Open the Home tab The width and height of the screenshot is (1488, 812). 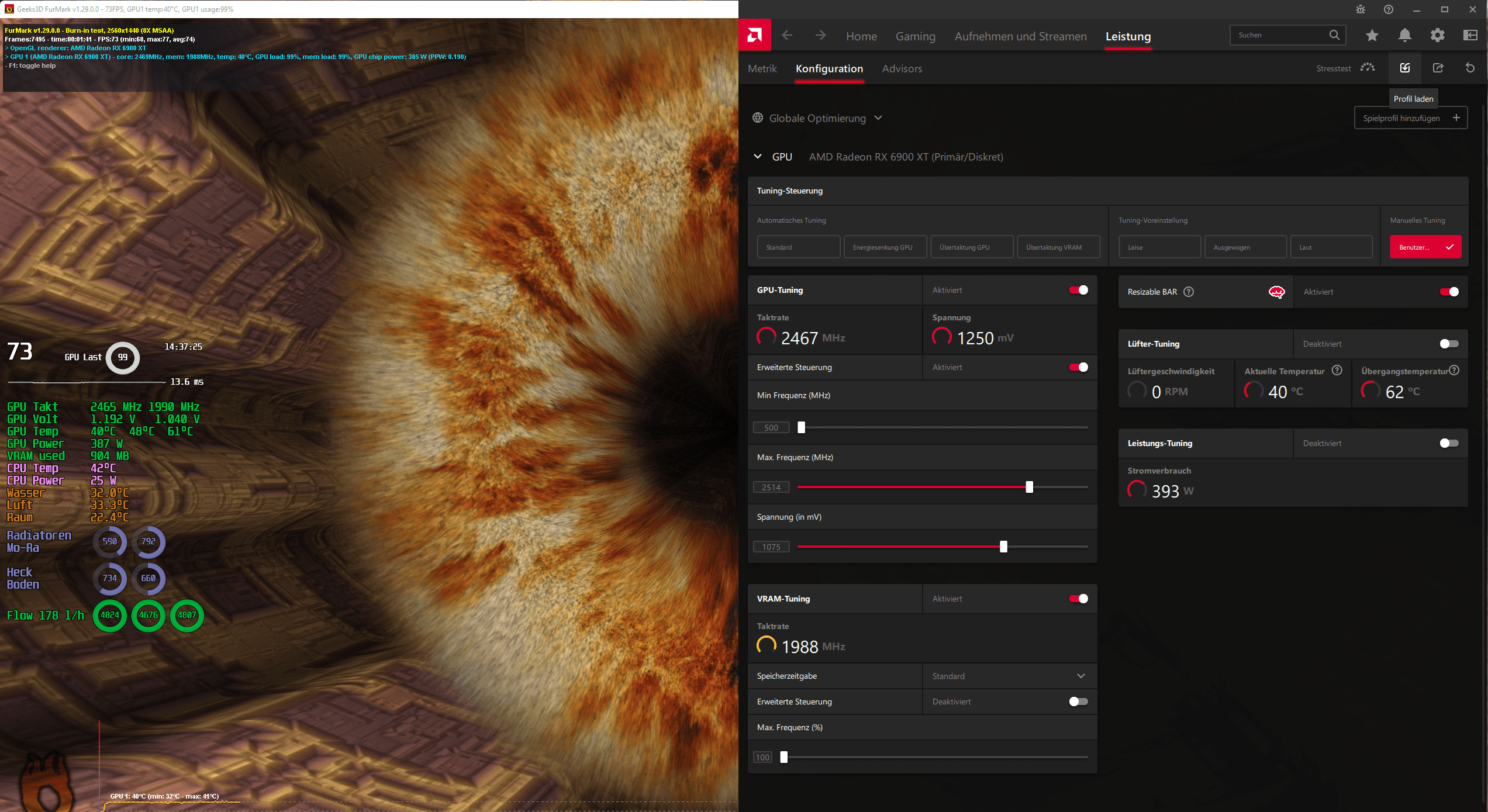(x=861, y=36)
